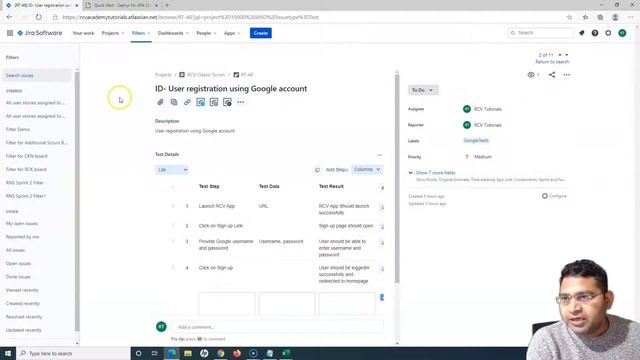Viewport: 640px width, 360px height.
Task: Click the Windows taskbar search box
Action: (73, 353)
